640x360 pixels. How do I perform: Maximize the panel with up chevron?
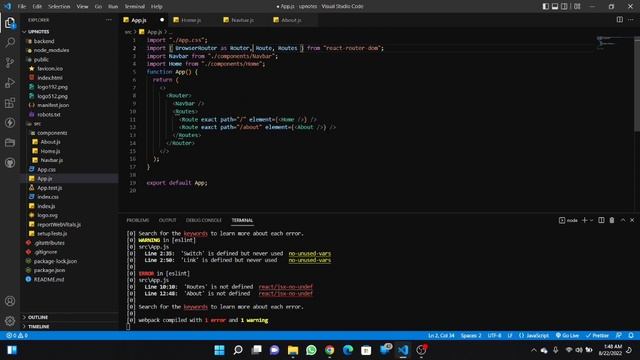tap(623, 220)
